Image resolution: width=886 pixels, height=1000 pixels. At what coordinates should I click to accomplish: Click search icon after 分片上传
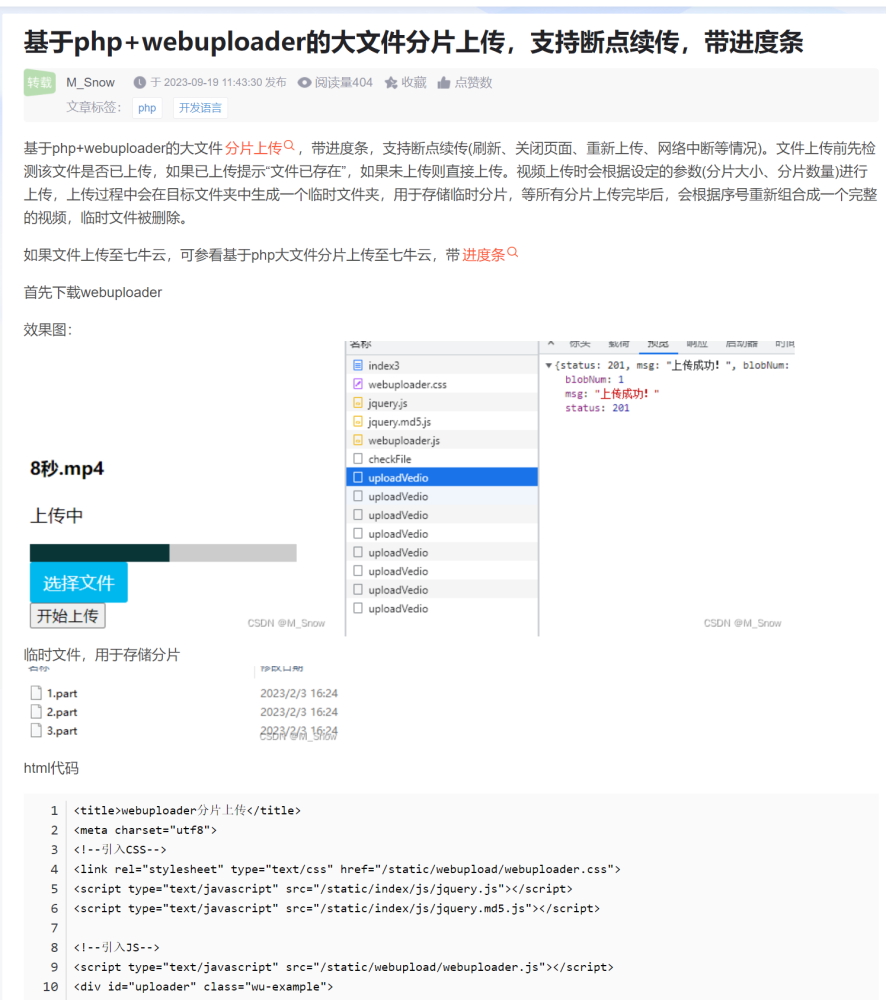pos(289,146)
